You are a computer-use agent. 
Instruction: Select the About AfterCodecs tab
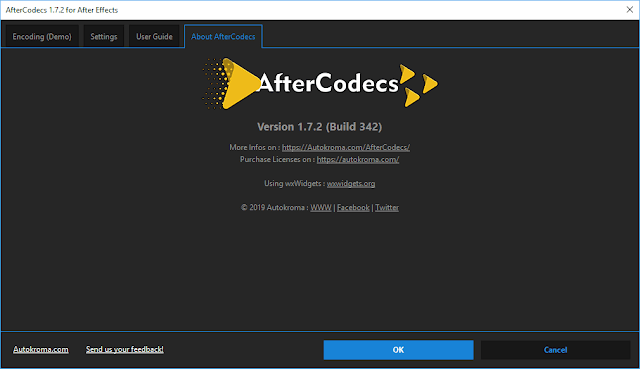tap(223, 36)
